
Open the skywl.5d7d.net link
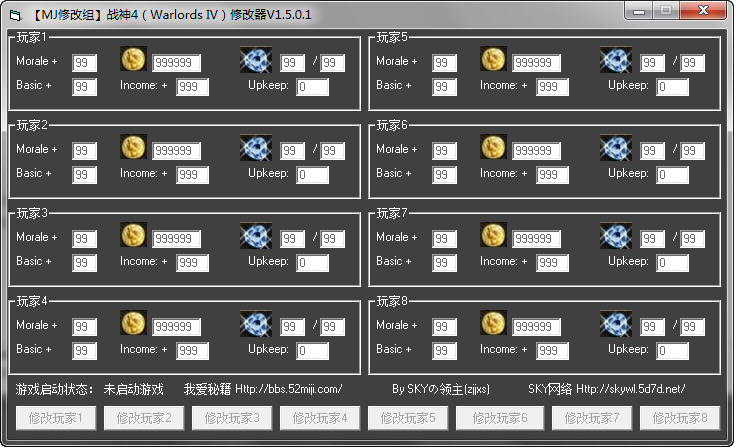(630, 389)
